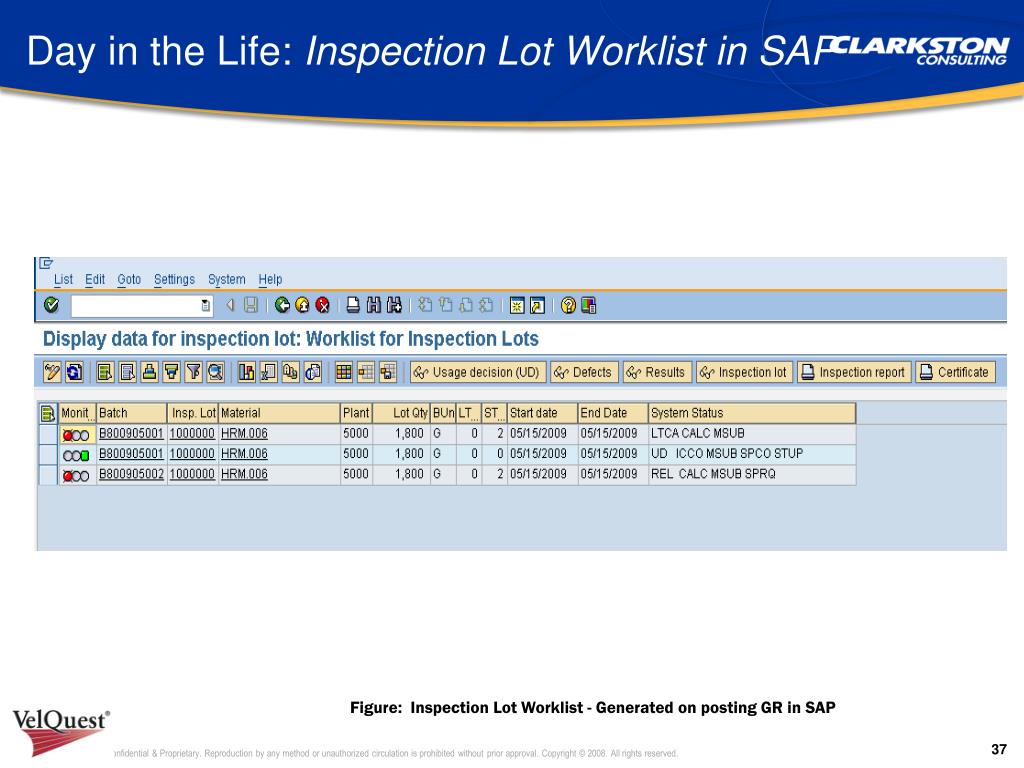The height and width of the screenshot is (768, 1024).
Task: Open batch B800905002 link
Action: pos(131,474)
